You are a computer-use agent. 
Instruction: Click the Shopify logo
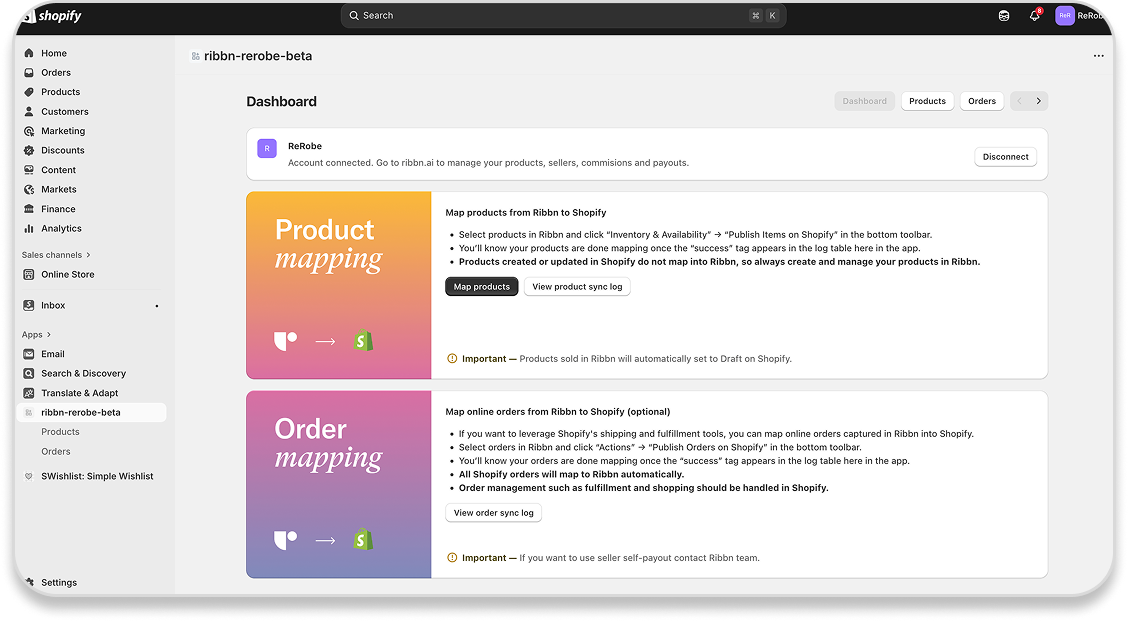pyautogui.click(x=52, y=16)
